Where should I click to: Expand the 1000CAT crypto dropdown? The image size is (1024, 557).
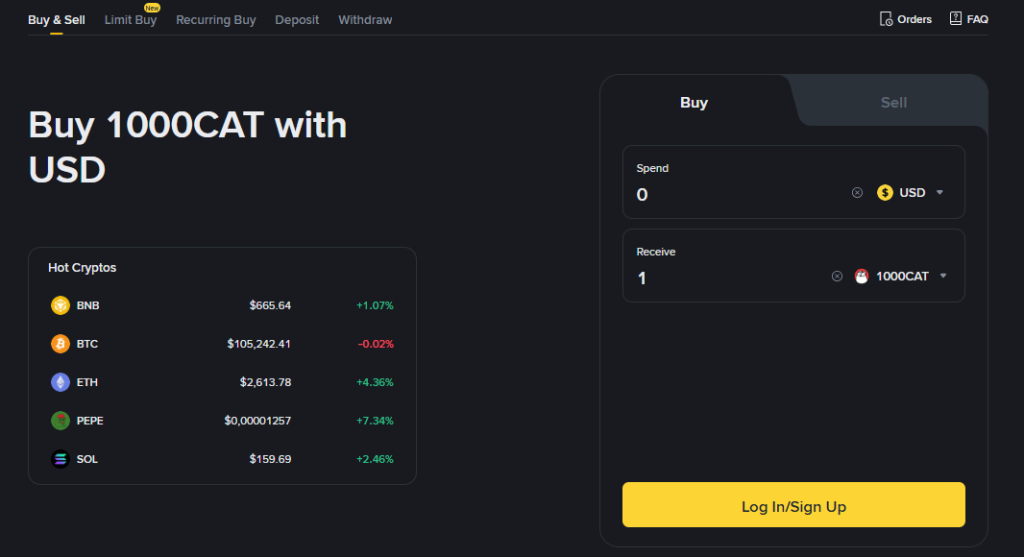[943, 277]
